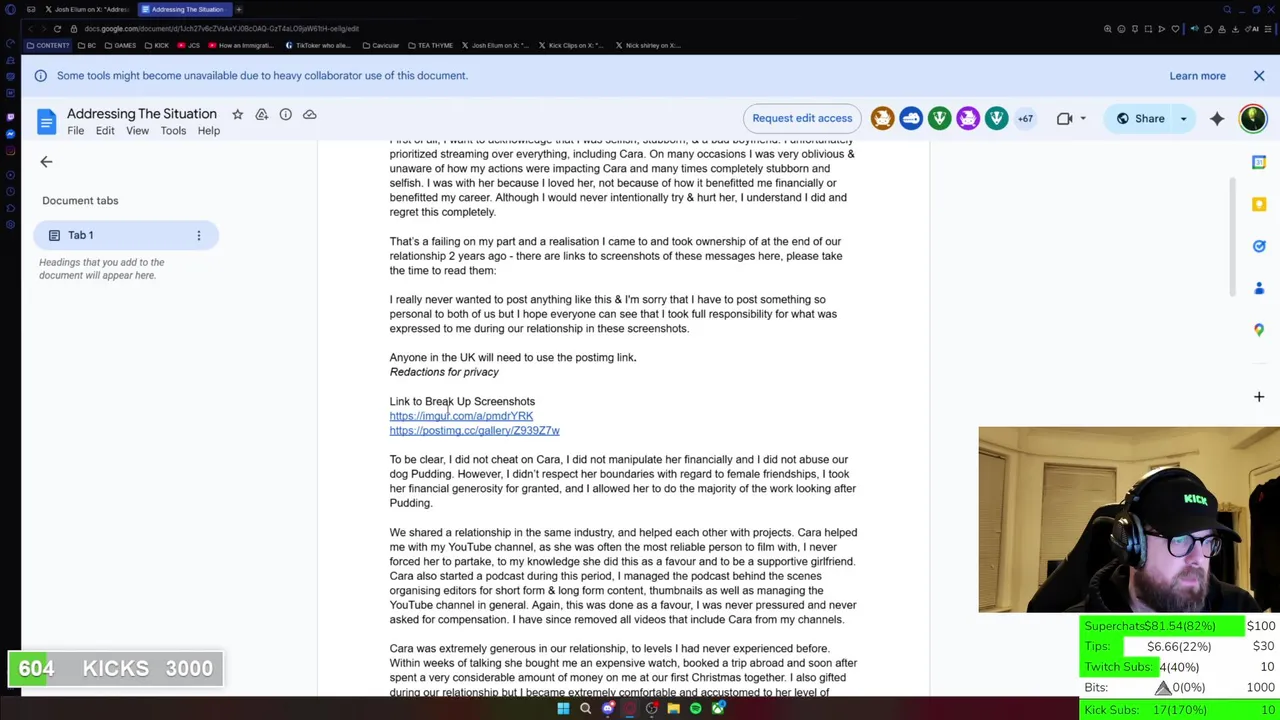The height and width of the screenshot is (720, 1280).
Task: Open the CONTENT? bookmarks folder
Action: (x=47, y=45)
